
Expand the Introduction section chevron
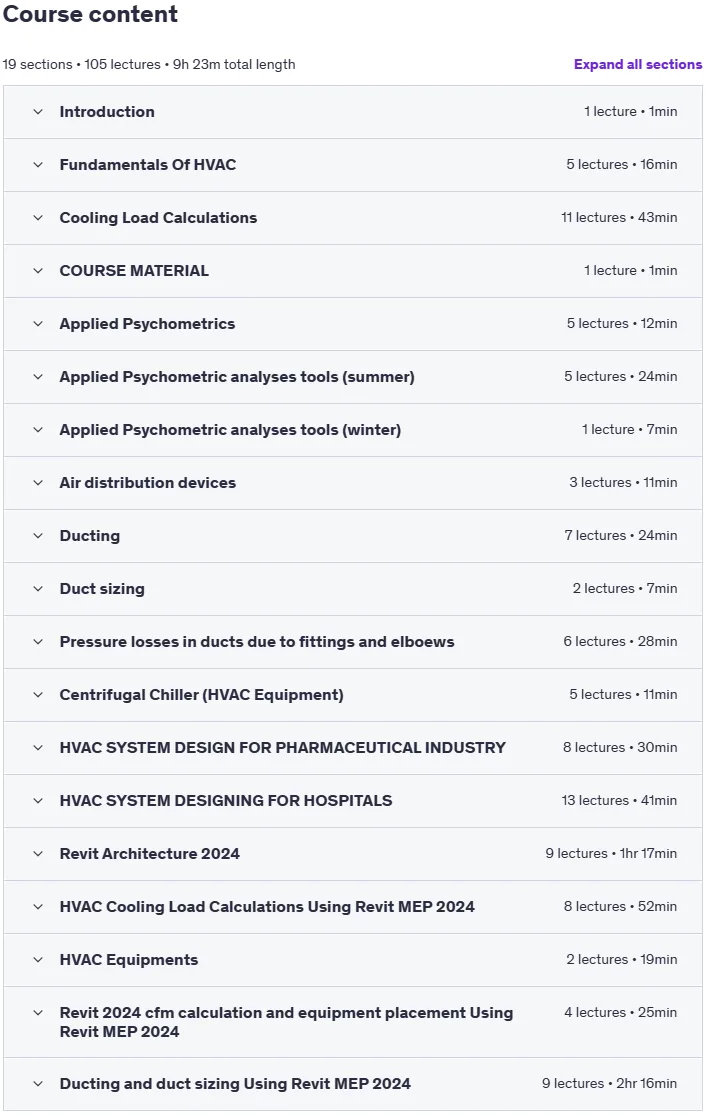(x=38, y=112)
